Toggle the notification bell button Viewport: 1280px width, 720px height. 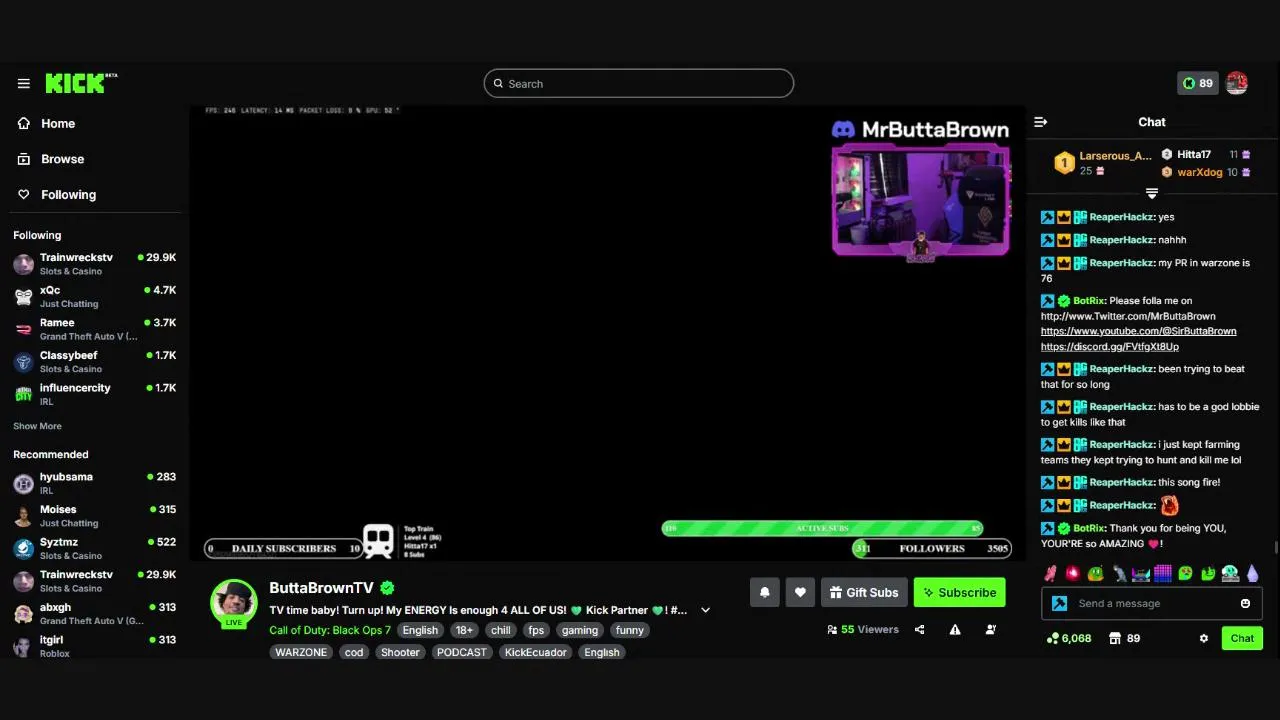(x=765, y=592)
